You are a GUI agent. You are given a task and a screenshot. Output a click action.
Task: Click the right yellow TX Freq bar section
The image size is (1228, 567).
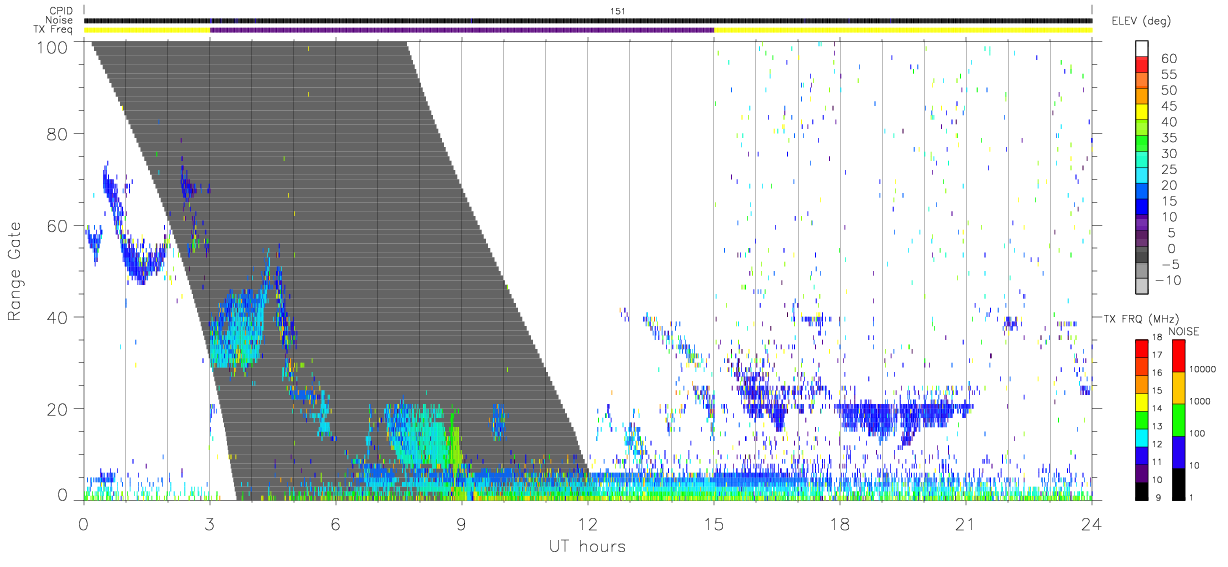(903, 30)
